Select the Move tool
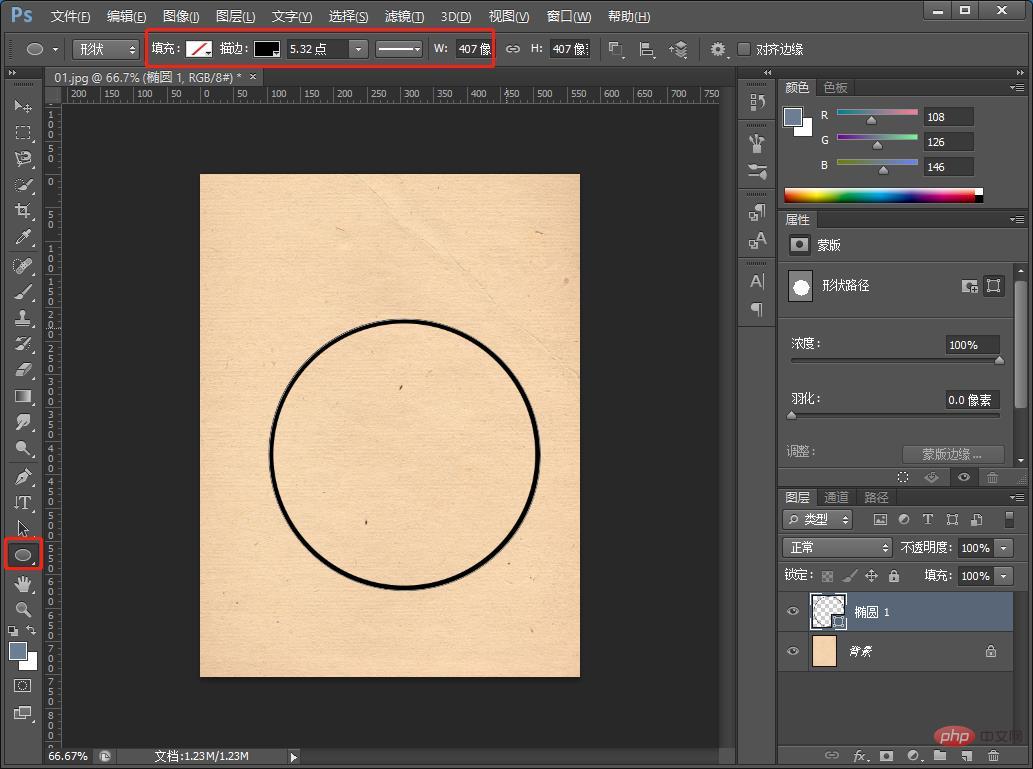 pyautogui.click(x=23, y=106)
